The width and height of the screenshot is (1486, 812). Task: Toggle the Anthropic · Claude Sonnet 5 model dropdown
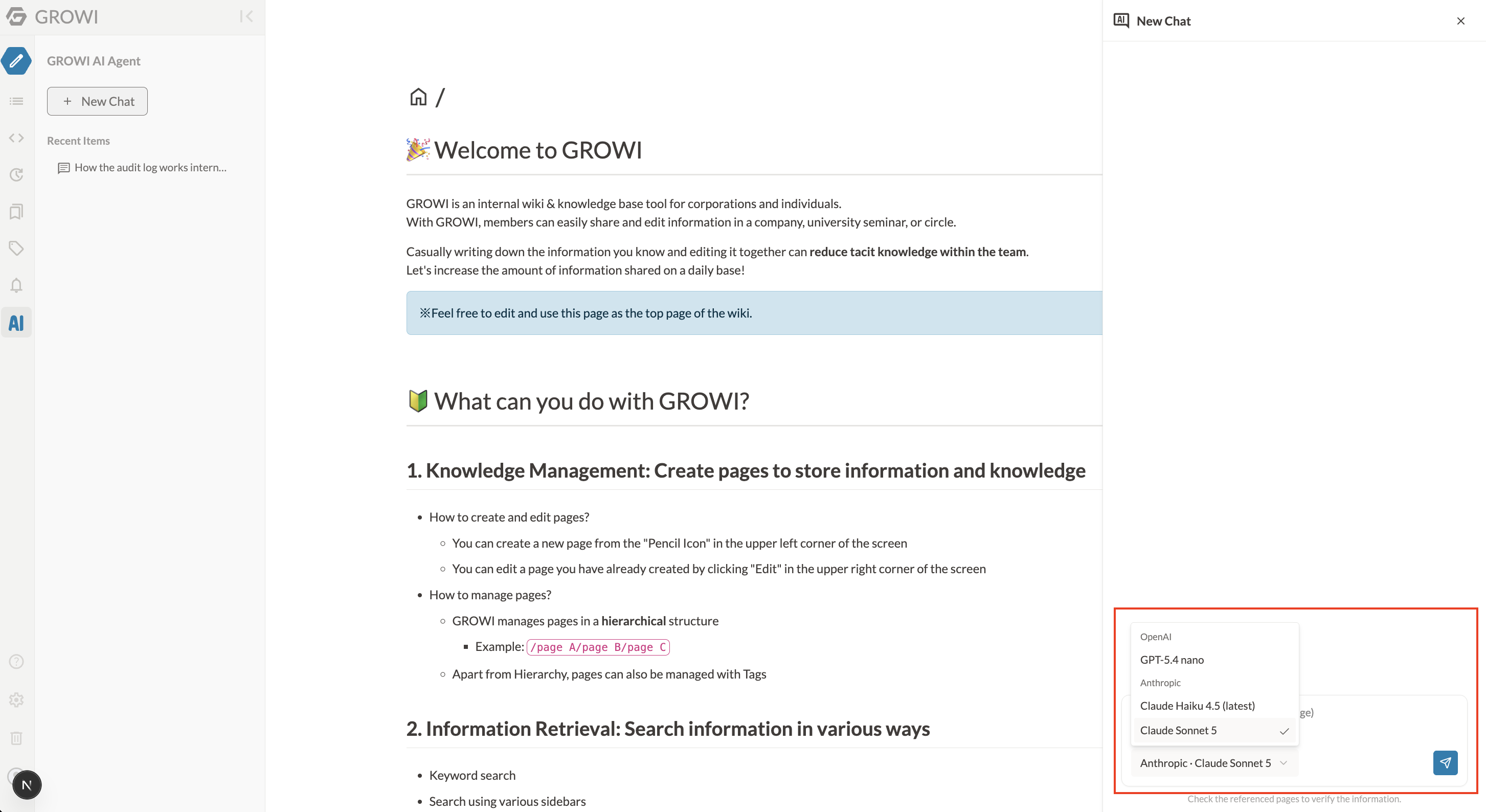[x=1214, y=762]
